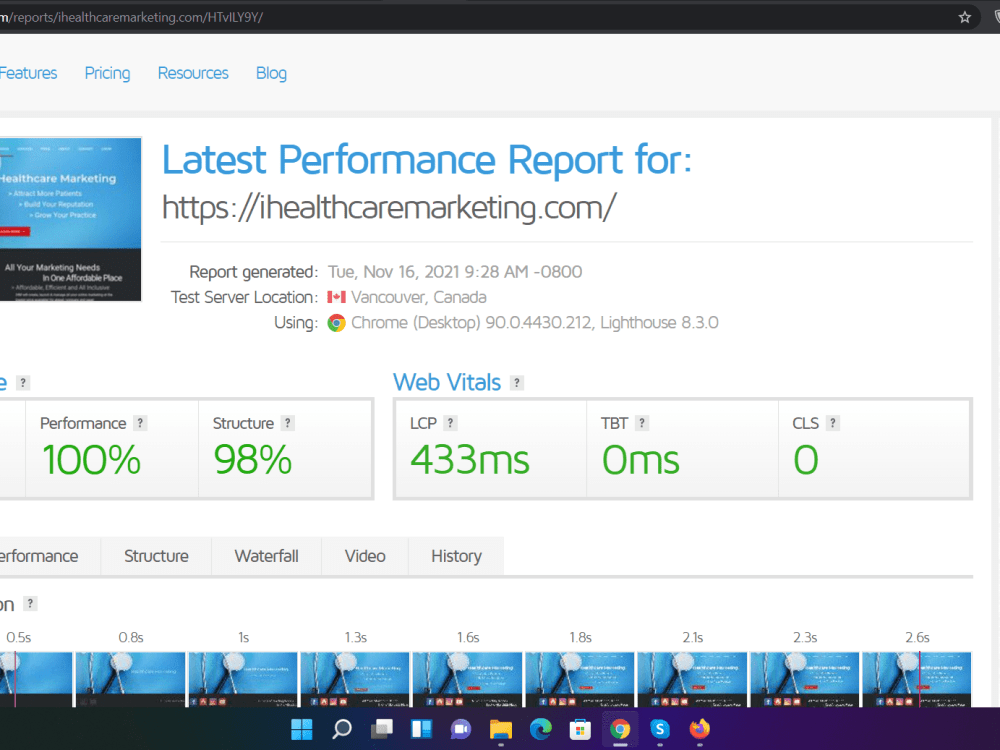Open help icon next to Structure score
Screen dimensions: 1000x750
(x=288, y=423)
